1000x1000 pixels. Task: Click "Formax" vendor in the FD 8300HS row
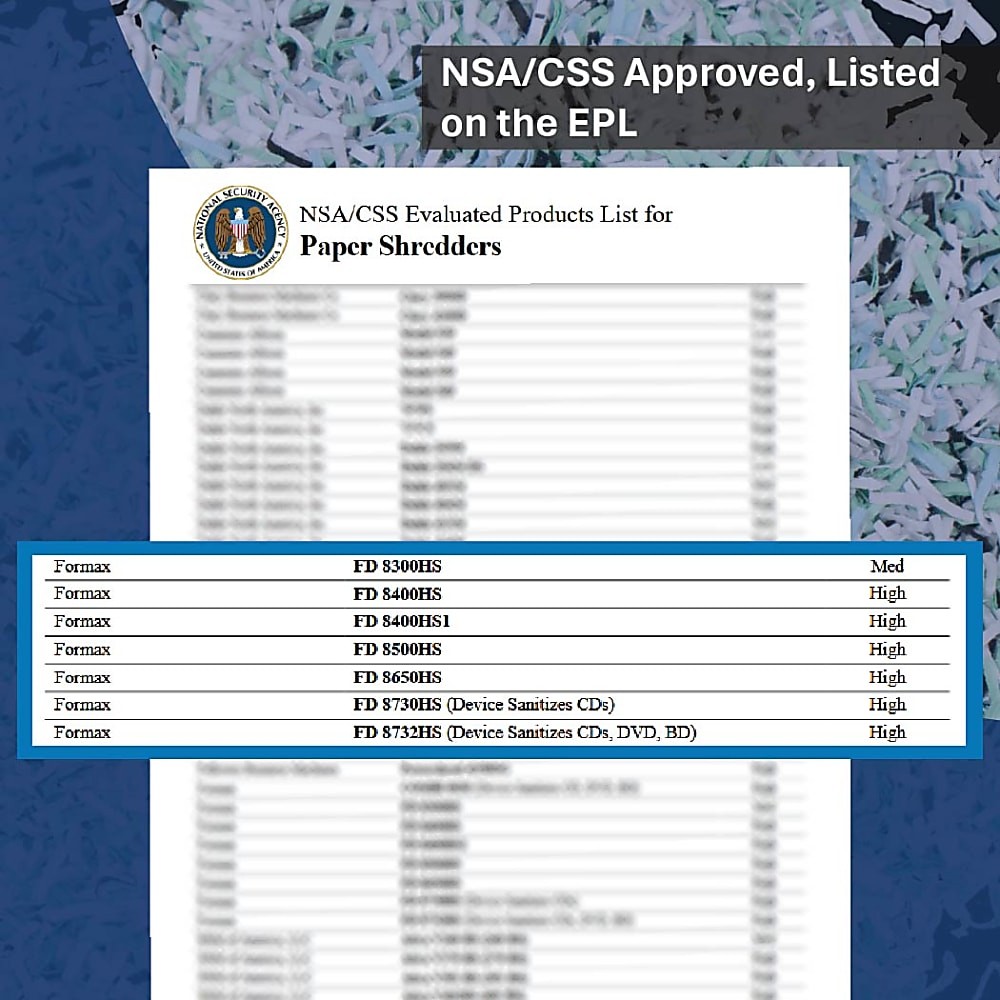(82, 567)
